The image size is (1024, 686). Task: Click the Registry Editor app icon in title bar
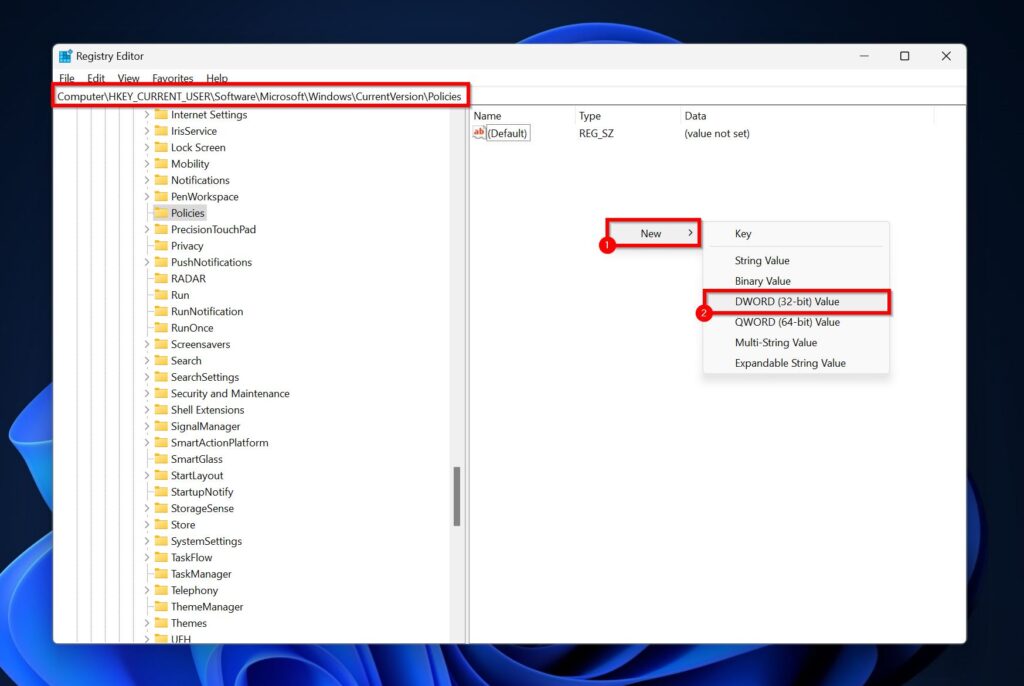pyautogui.click(x=66, y=57)
